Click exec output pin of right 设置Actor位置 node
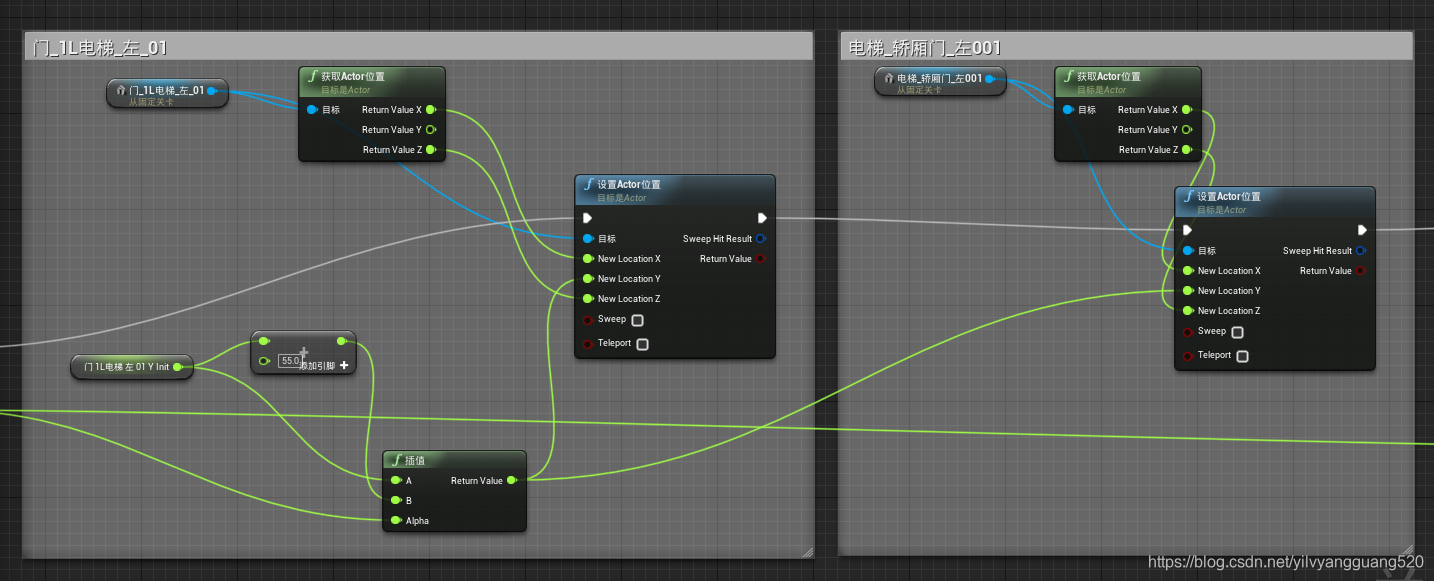1434x581 pixels. [1362, 230]
